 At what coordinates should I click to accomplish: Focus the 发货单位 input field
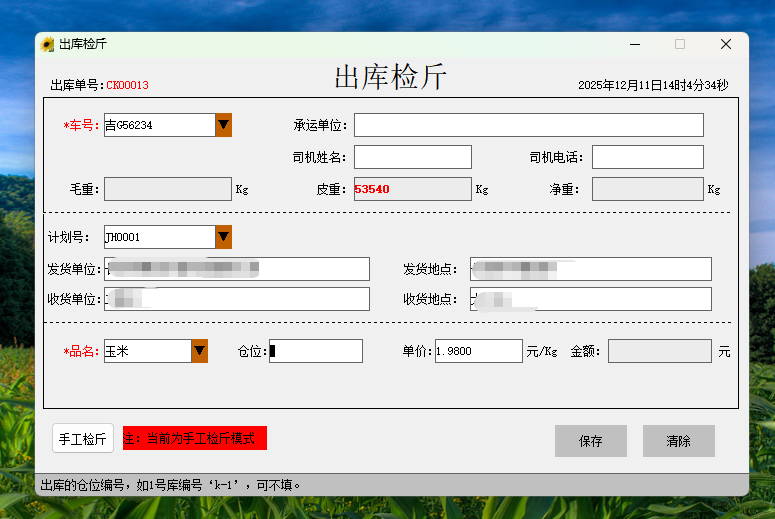(x=237, y=269)
